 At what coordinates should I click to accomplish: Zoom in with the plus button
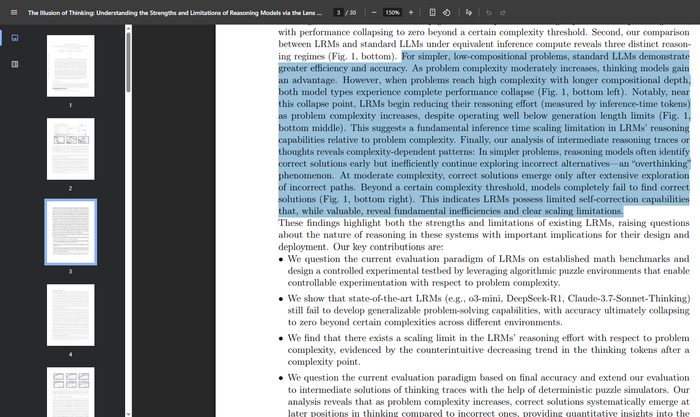point(411,13)
